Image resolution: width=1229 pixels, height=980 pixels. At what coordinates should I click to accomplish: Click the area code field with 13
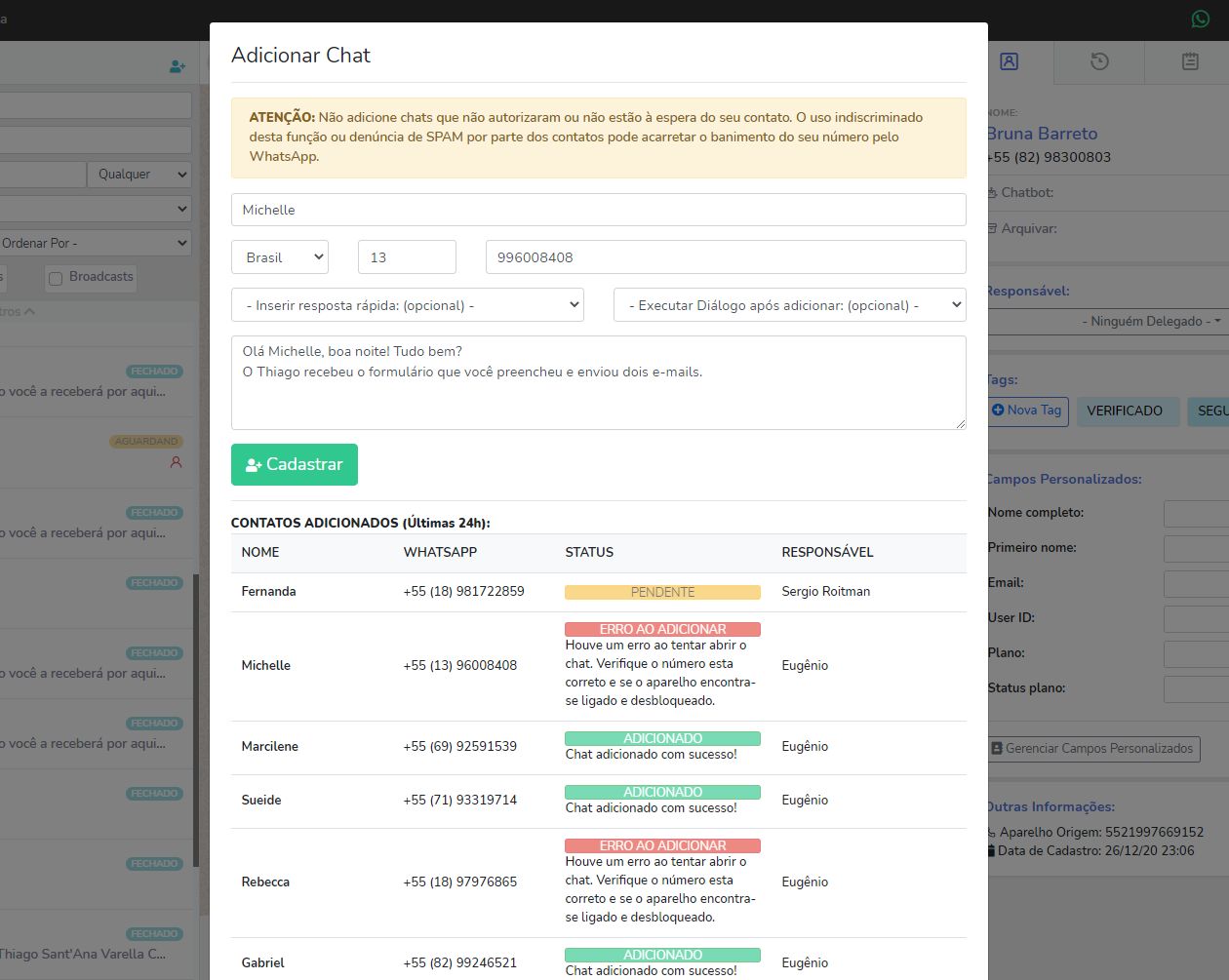[407, 257]
